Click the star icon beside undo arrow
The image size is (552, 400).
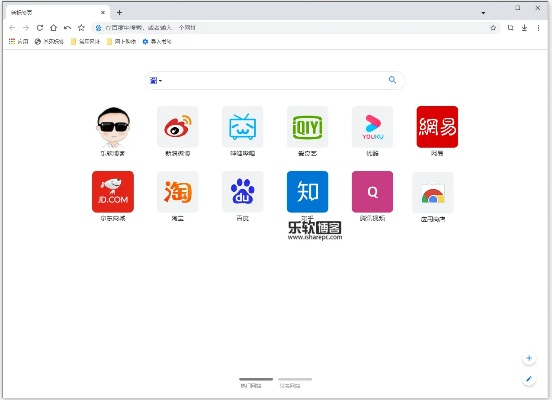tap(81, 27)
